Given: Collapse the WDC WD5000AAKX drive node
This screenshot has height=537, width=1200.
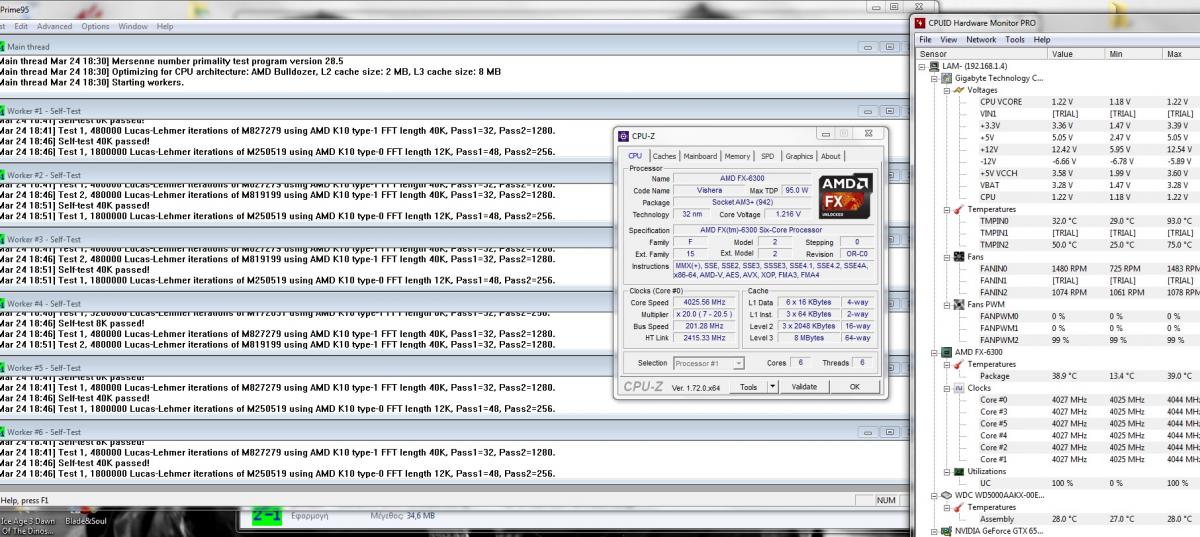Looking at the screenshot, I should 934,495.
